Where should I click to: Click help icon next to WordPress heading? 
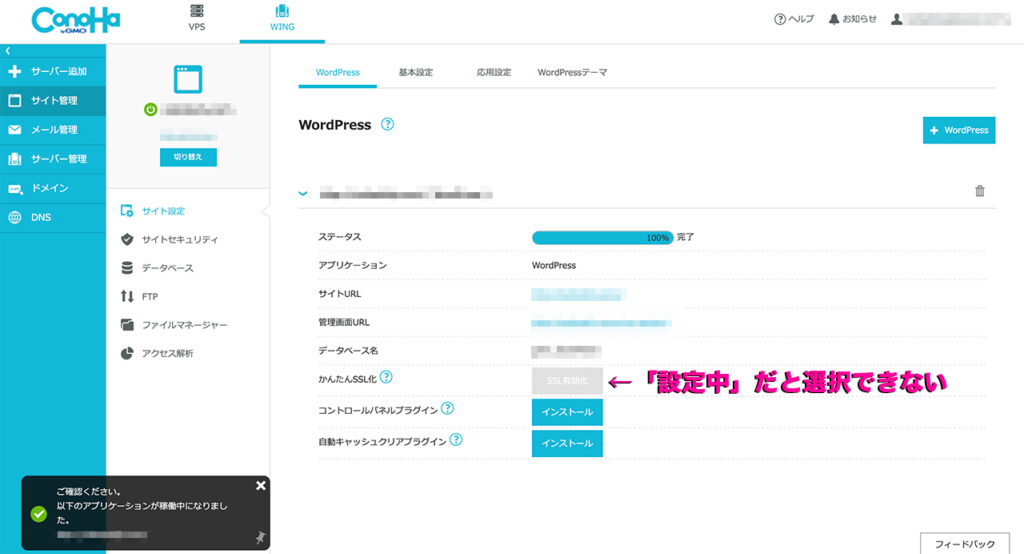tap(387, 124)
